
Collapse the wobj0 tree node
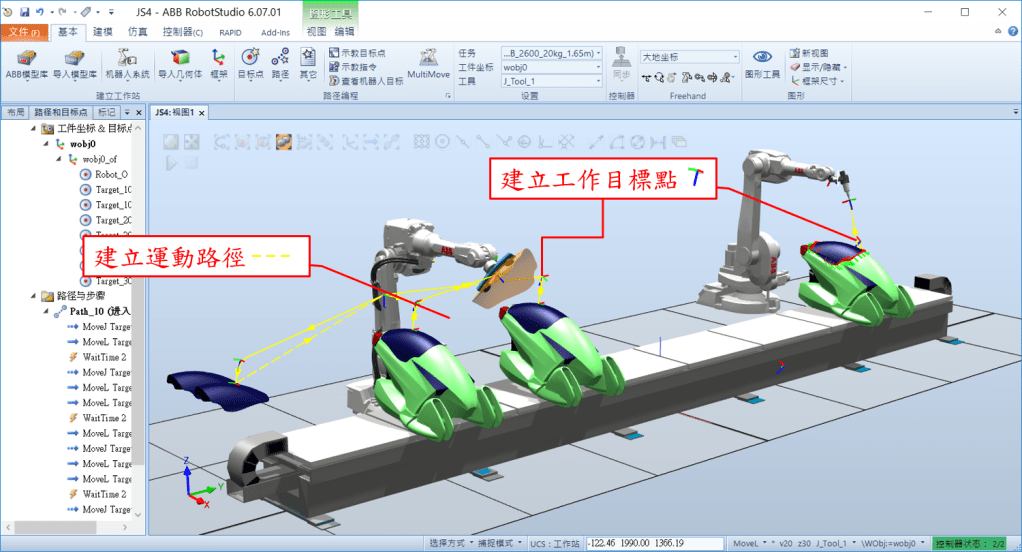[47, 144]
